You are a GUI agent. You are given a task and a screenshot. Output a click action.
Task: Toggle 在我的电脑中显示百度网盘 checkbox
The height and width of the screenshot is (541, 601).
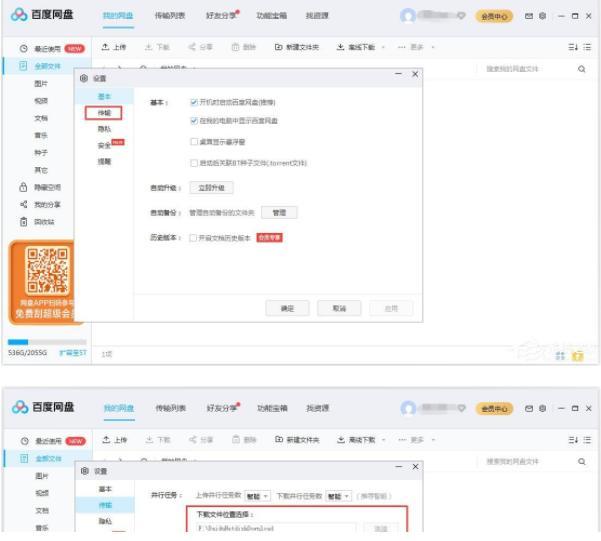[194, 121]
